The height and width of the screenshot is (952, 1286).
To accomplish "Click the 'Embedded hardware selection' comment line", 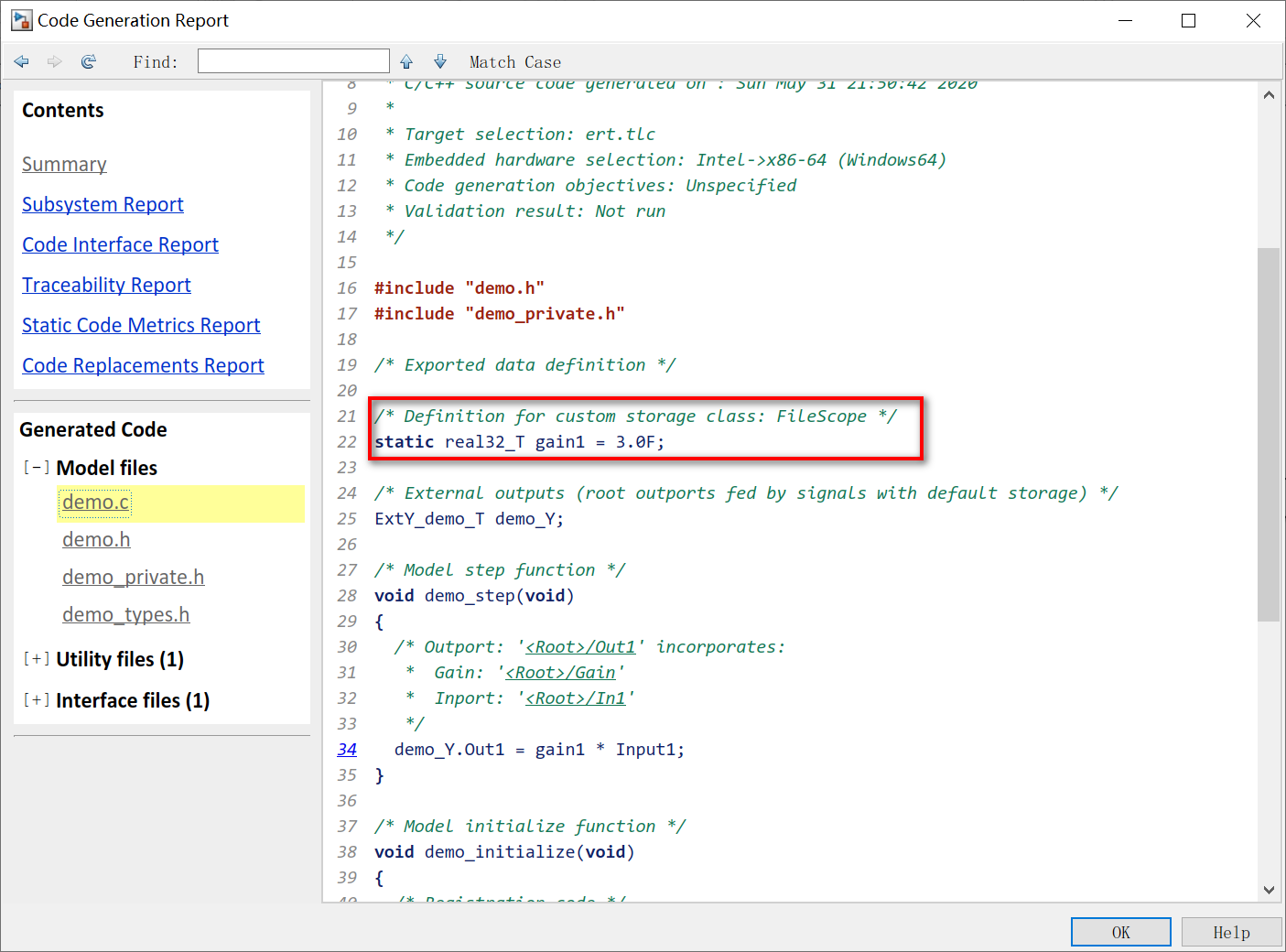I will click(x=665, y=160).
